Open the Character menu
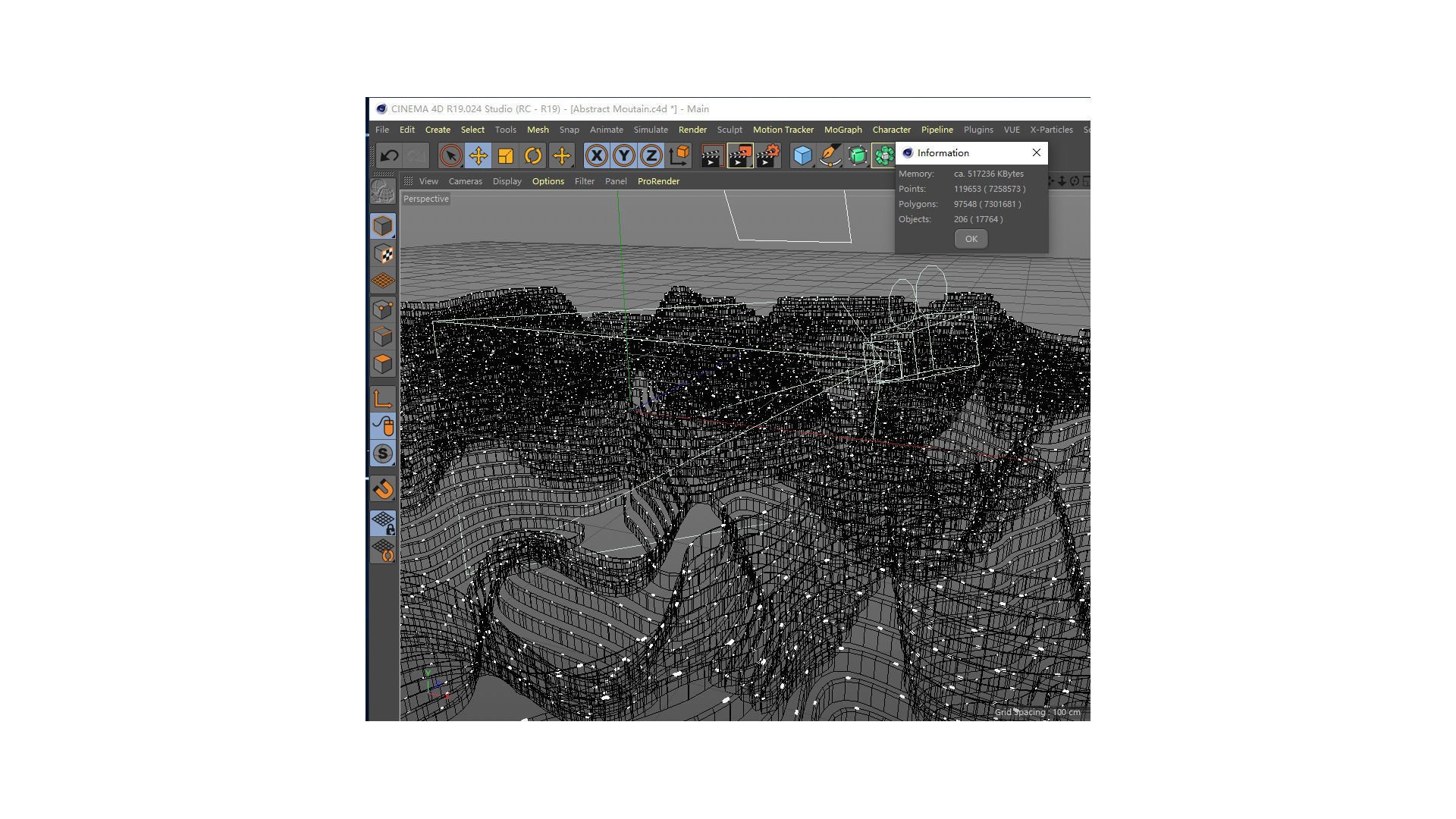 (892, 130)
